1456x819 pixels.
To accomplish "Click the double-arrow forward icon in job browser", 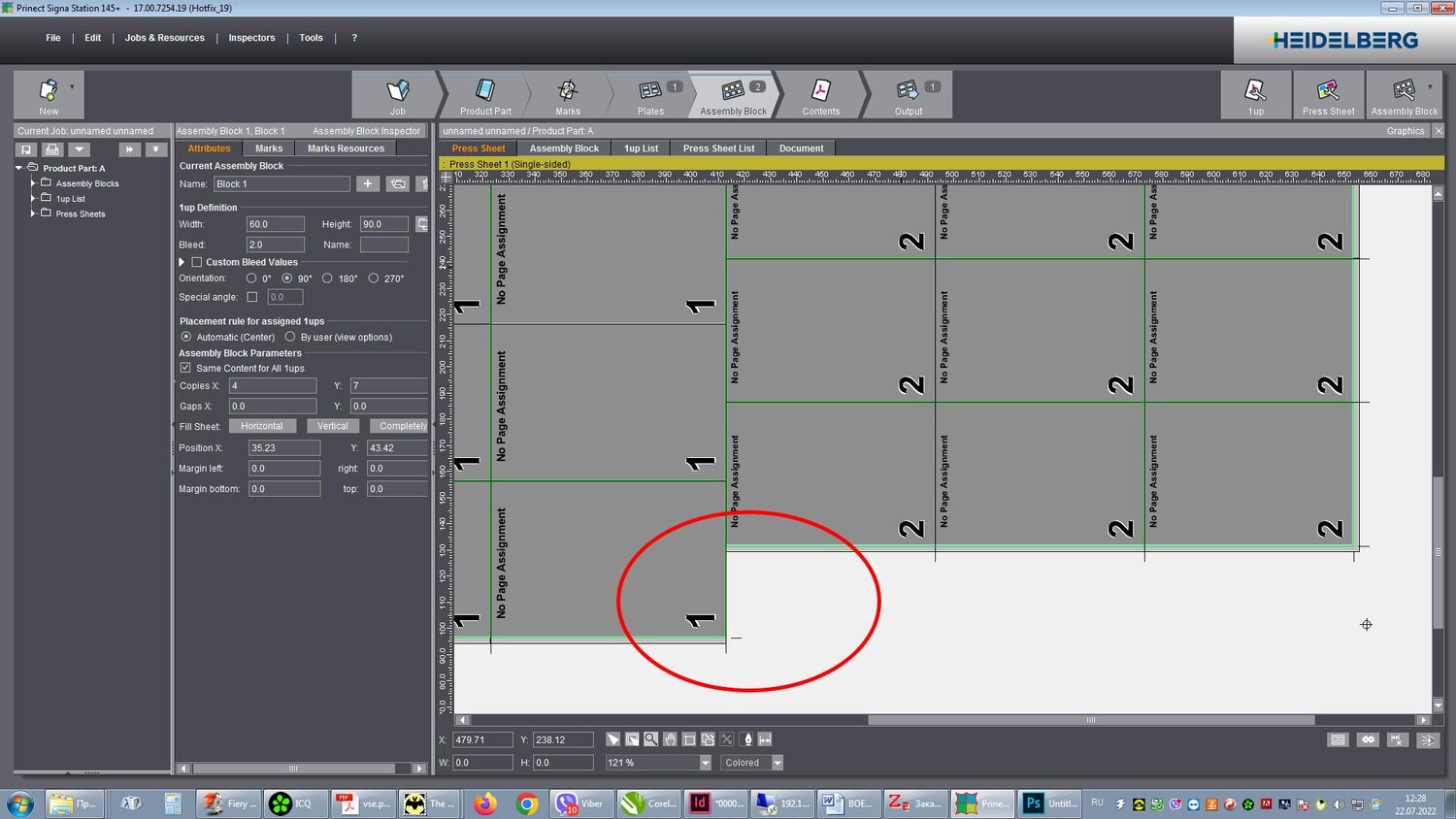I will [x=129, y=149].
